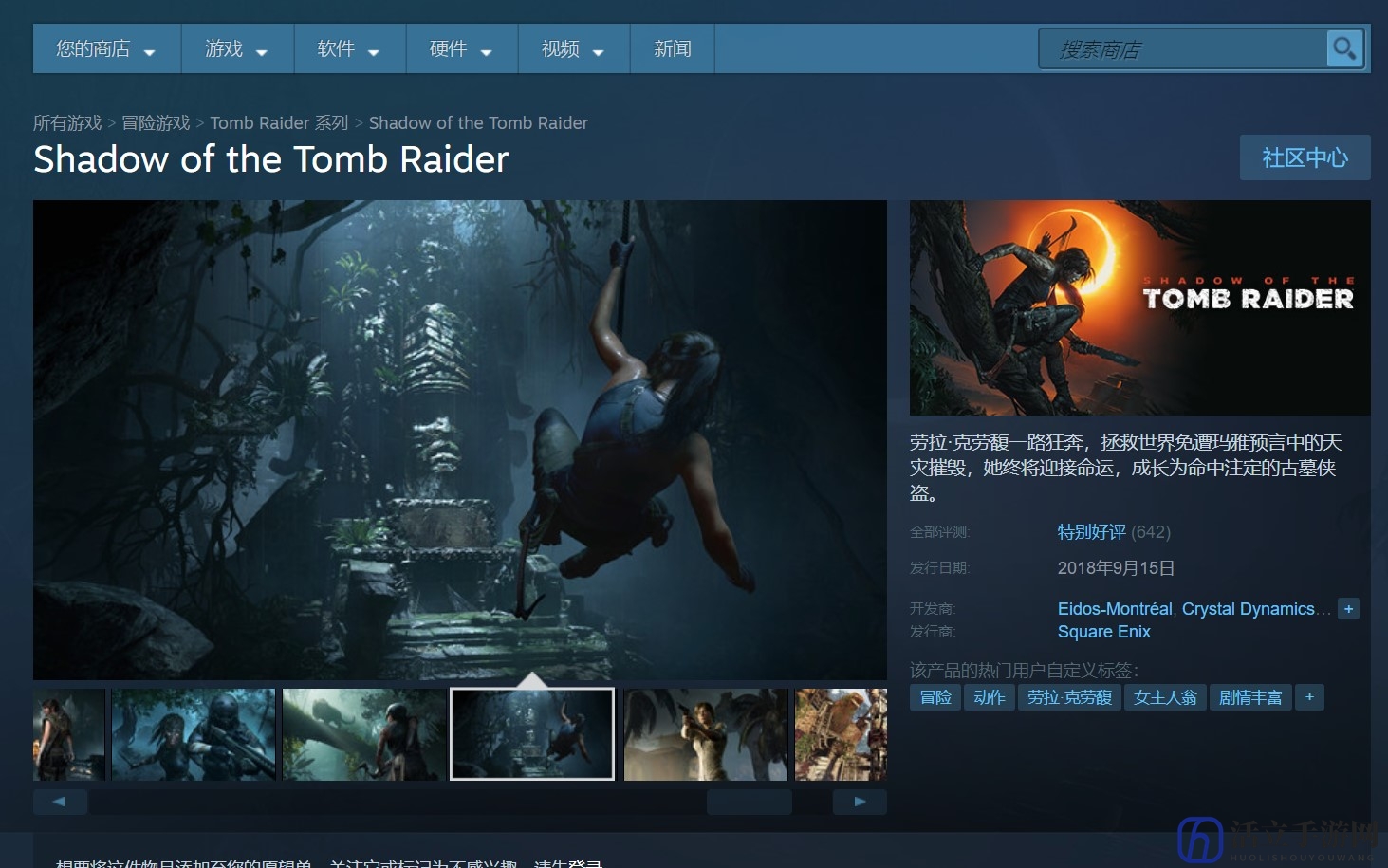Follow the 所有游戏 breadcrumb link
Viewport: 1388px width, 868px height.
point(67,123)
